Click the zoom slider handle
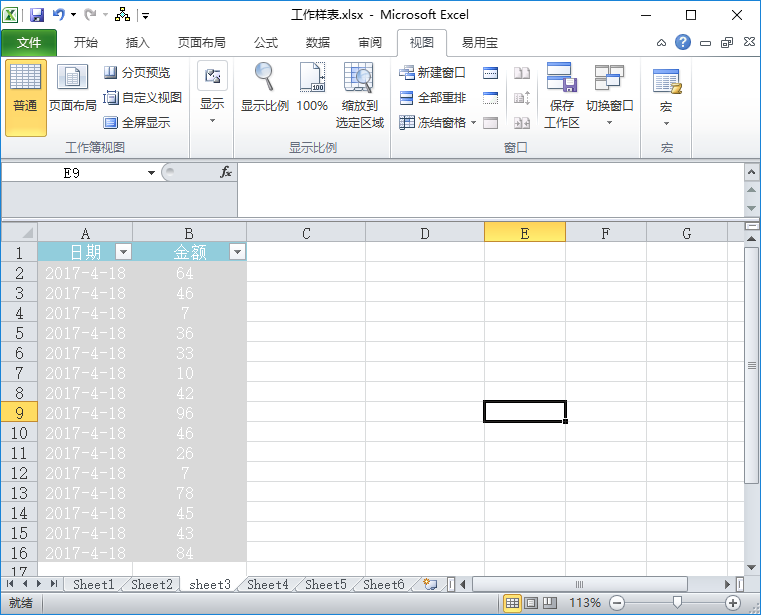 [x=677, y=603]
